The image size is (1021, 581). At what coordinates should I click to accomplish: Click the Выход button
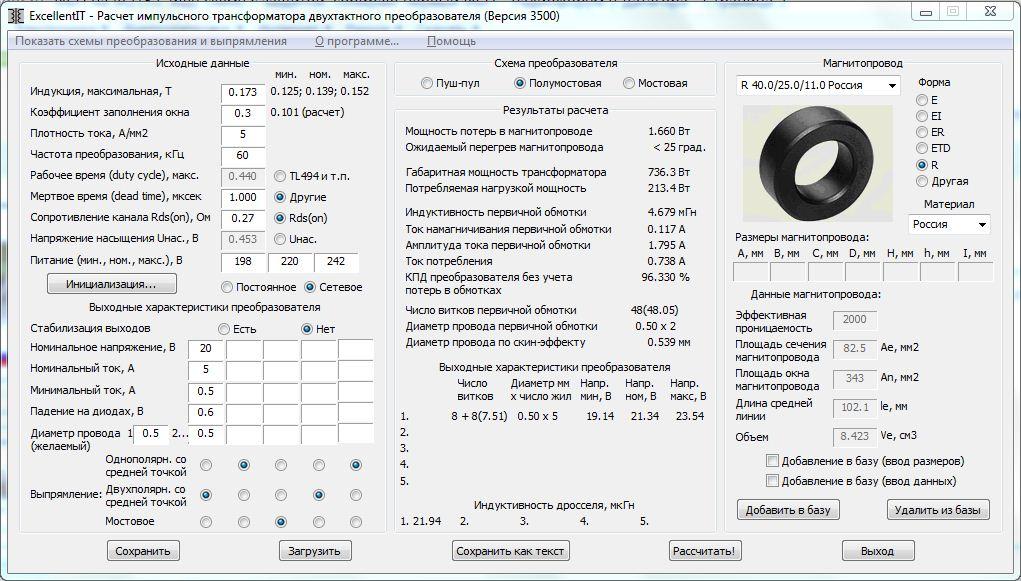point(878,551)
